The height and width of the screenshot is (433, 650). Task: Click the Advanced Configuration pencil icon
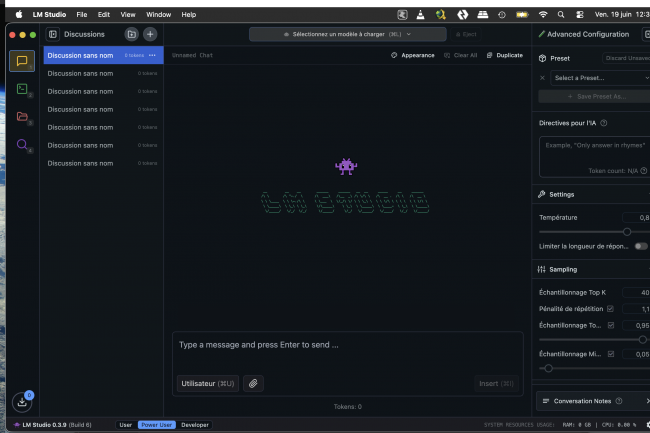(x=541, y=34)
